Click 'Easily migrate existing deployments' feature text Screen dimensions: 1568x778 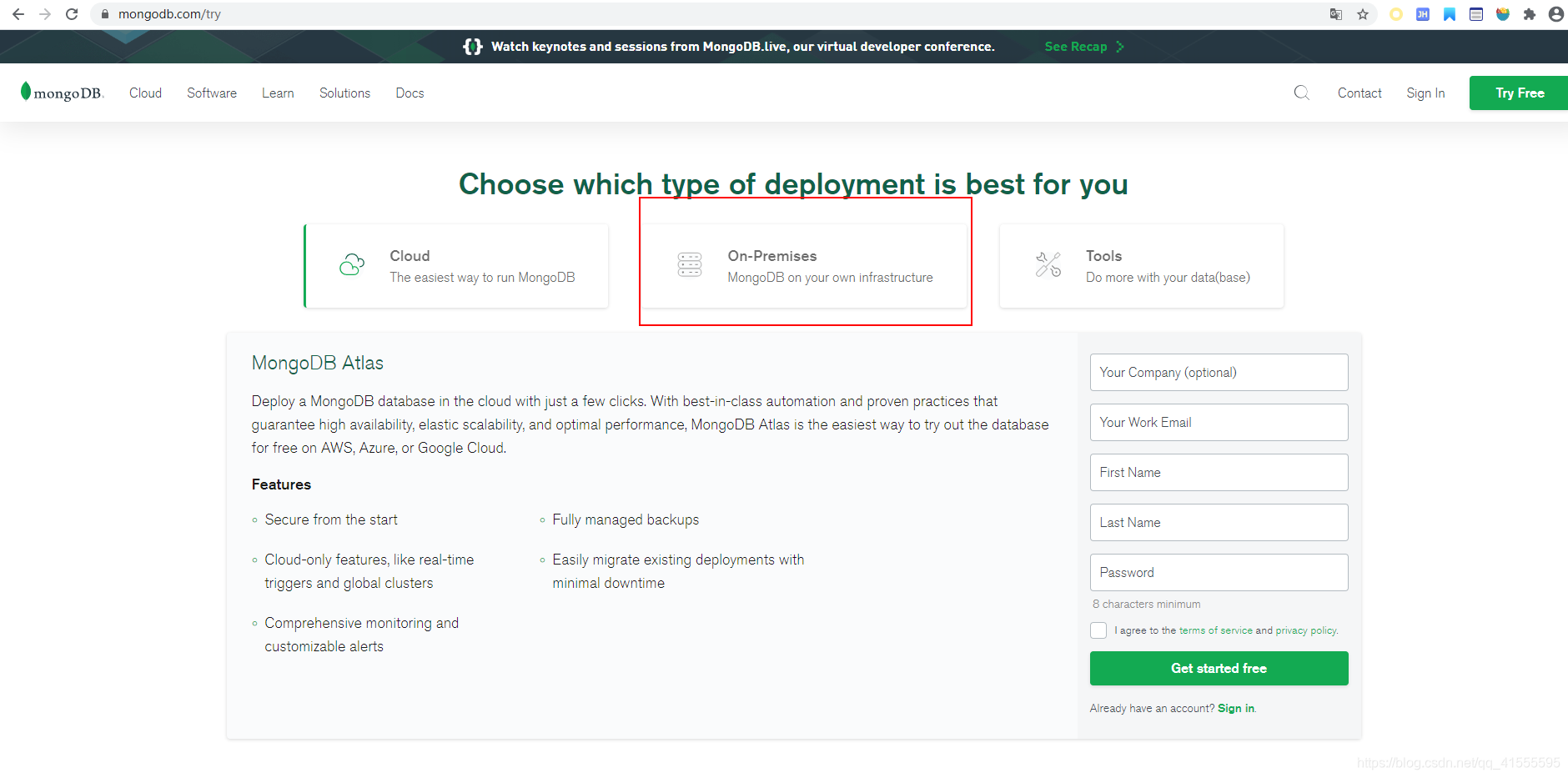tap(678, 571)
